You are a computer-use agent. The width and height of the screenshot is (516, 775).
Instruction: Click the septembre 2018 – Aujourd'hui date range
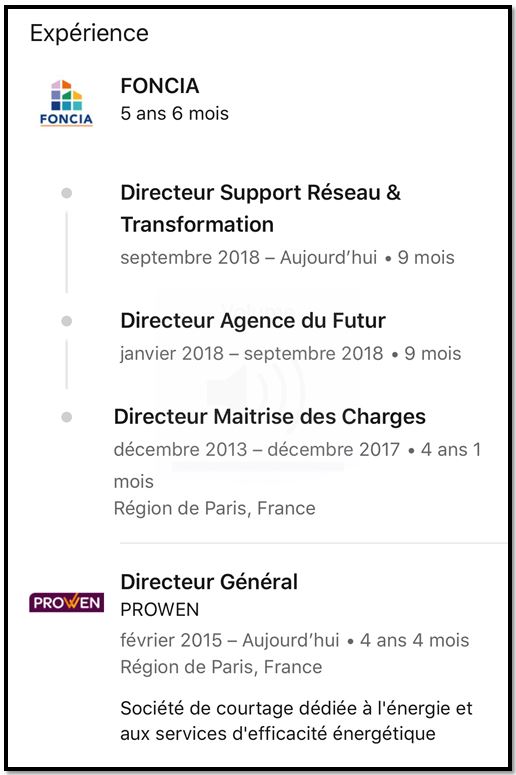click(x=249, y=258)
